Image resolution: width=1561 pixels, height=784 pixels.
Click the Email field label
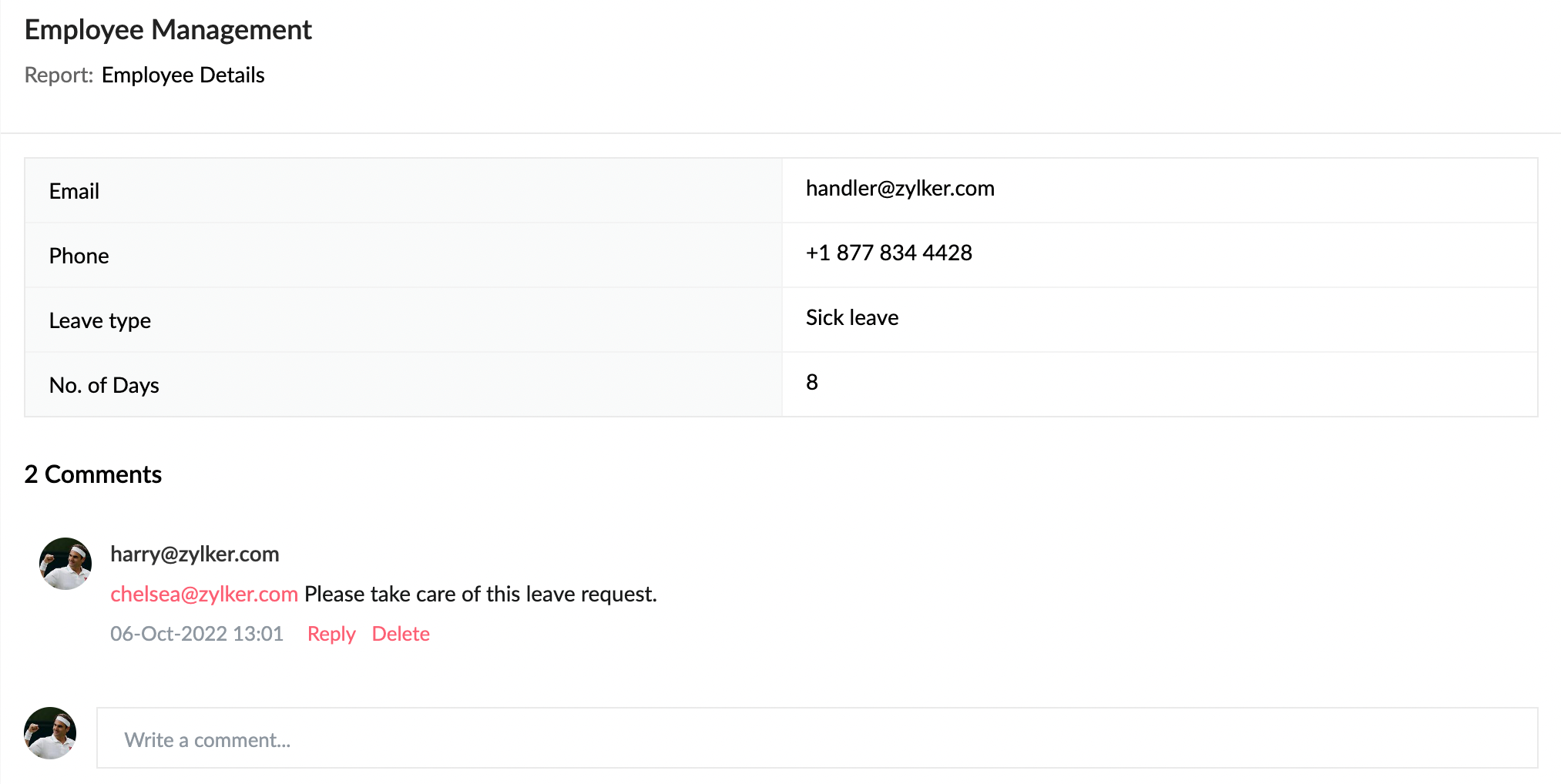pyautogui.click(x=74, y=191)
